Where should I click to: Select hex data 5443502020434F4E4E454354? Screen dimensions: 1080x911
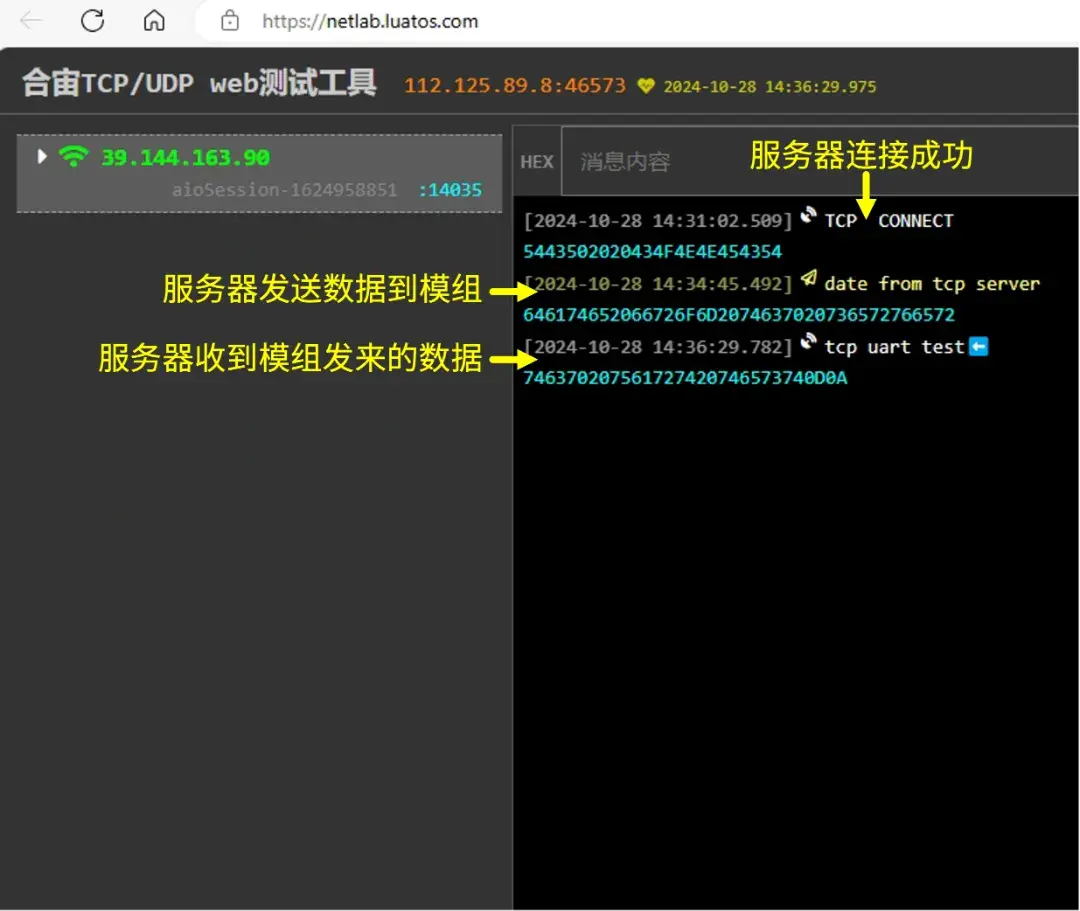[x=652, y=252]
